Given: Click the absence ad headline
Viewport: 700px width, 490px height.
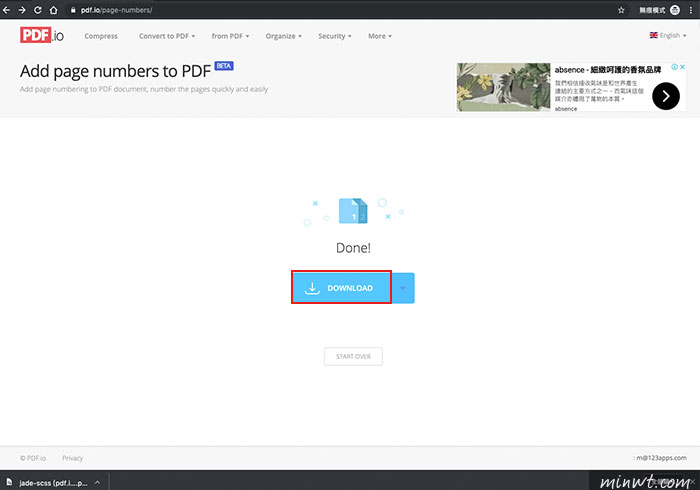Looking at the screenshot, I should [x=608, y=70].
